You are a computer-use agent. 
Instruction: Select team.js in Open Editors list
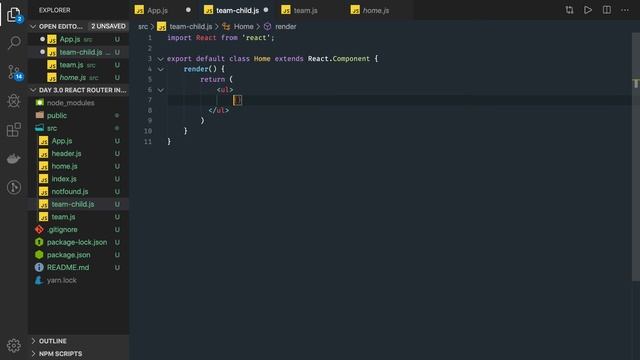[x=78, y=64]
